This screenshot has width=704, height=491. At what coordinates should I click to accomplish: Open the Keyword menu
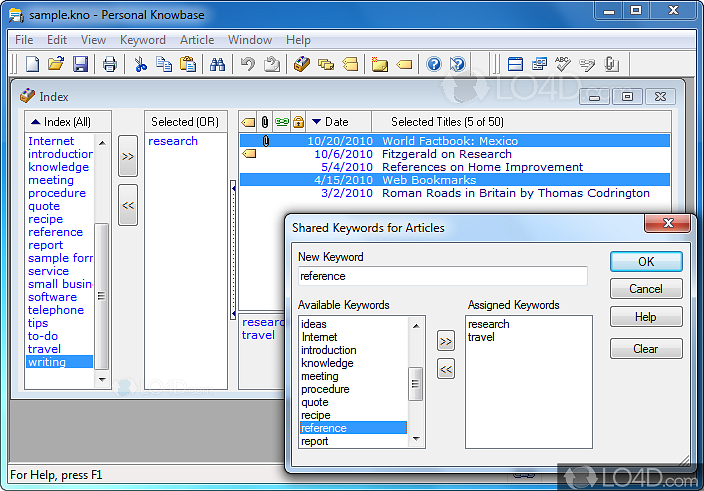[x=143, y=40]
